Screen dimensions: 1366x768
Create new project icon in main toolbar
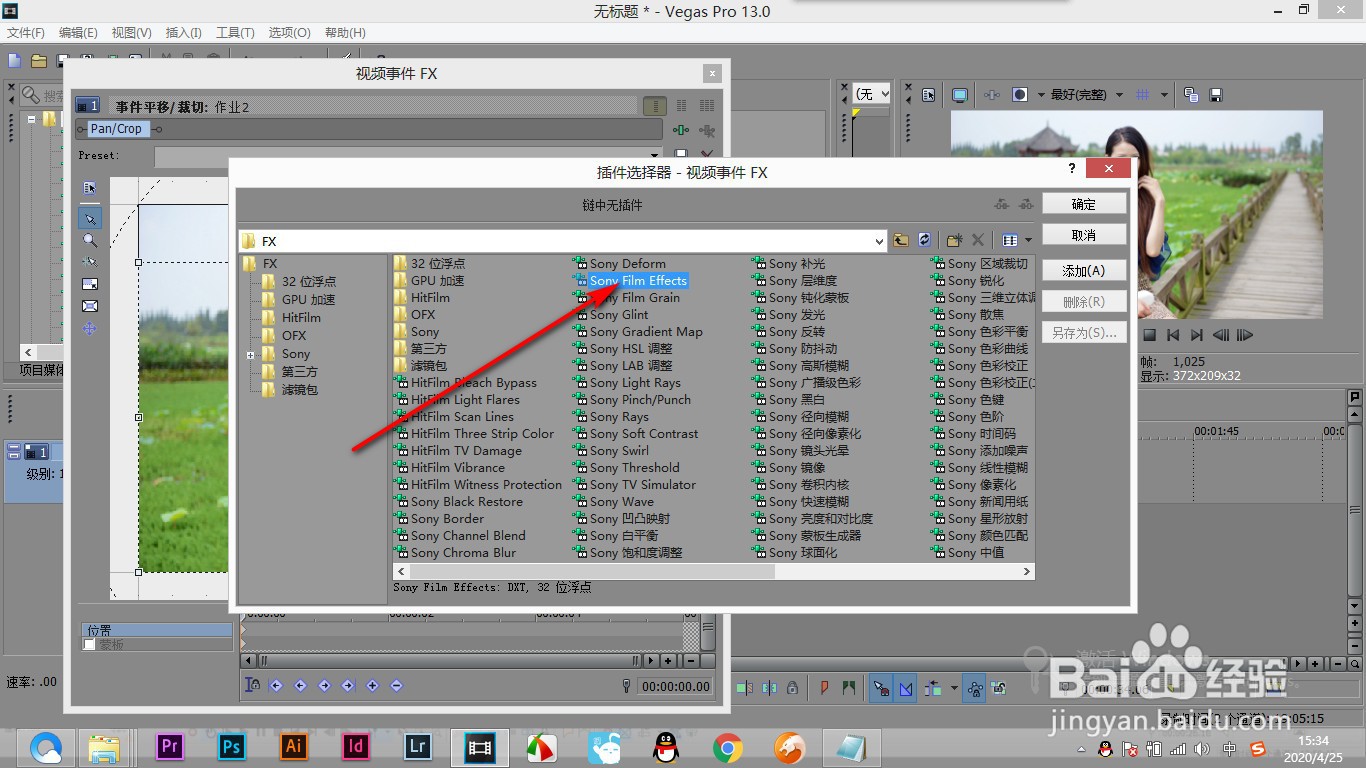tap(14, 61)
